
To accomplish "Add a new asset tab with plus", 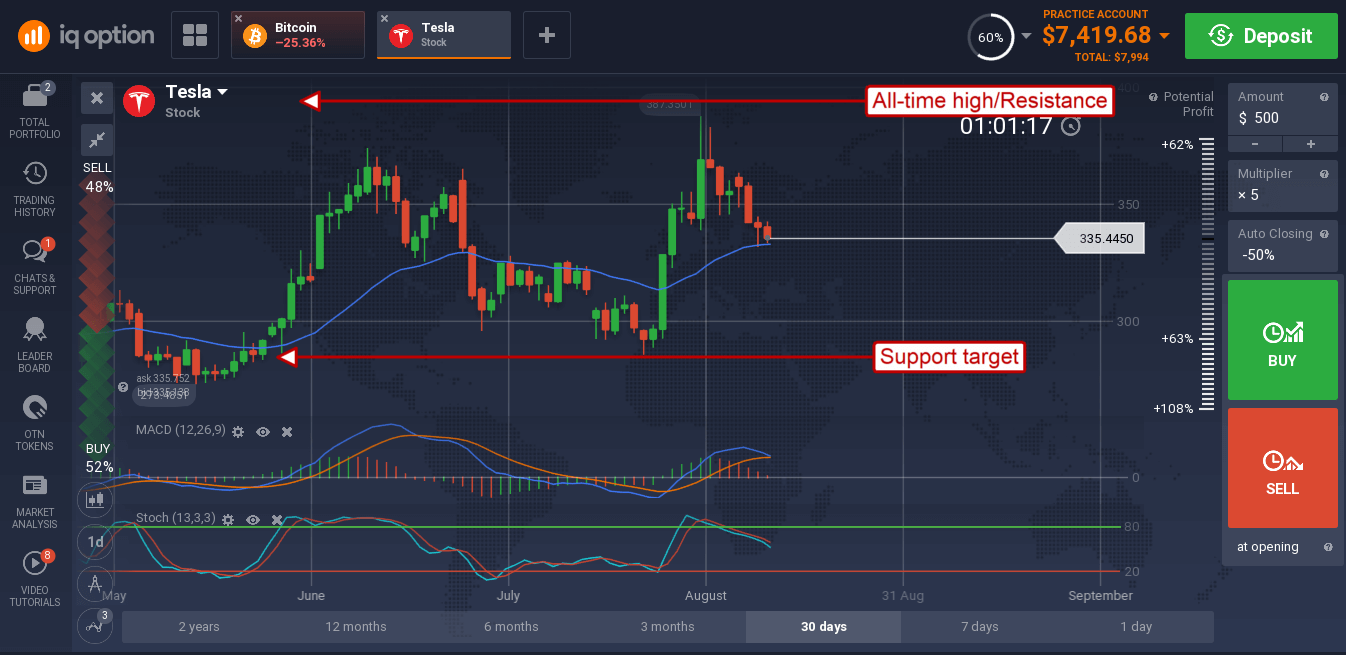I will click(547, 36).
